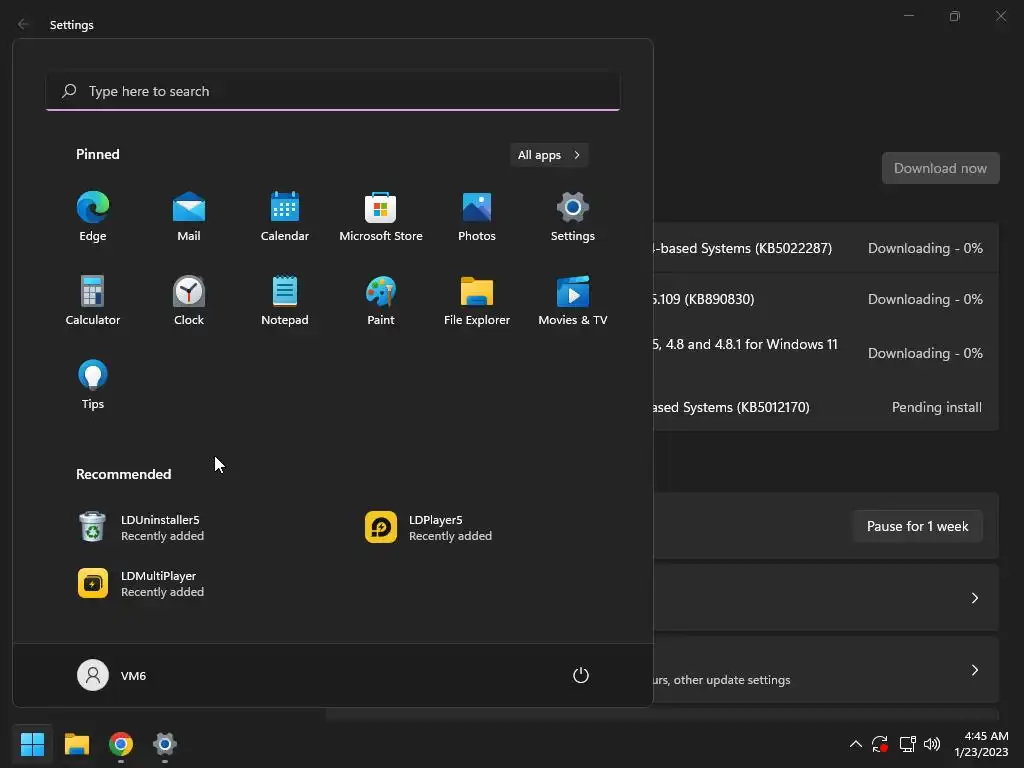Open the network status tray icon

pos(907,743)
